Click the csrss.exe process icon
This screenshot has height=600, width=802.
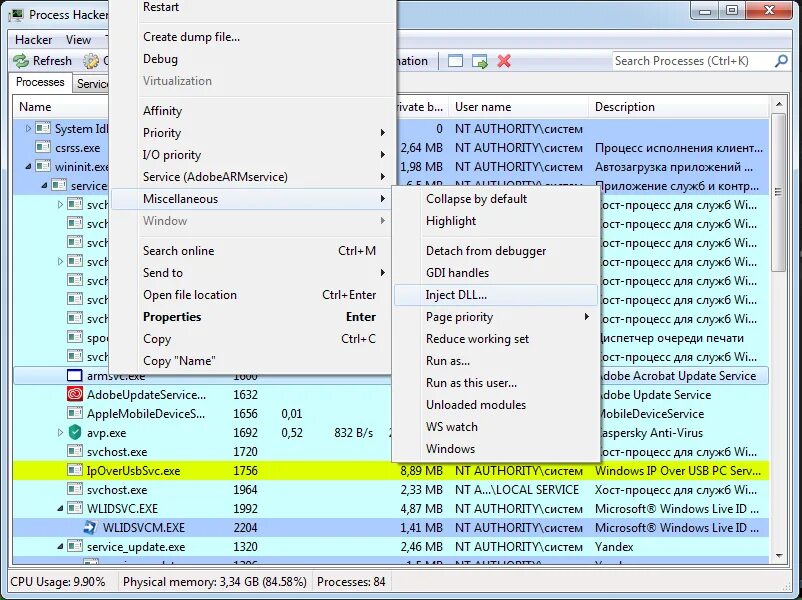43,147
